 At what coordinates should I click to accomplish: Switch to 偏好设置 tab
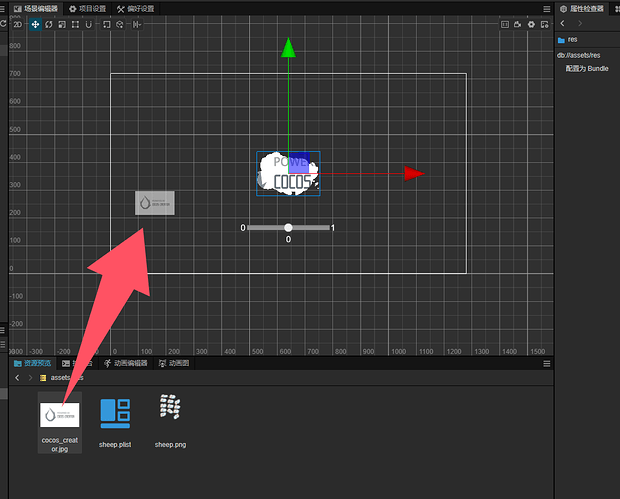coord(136,9)
